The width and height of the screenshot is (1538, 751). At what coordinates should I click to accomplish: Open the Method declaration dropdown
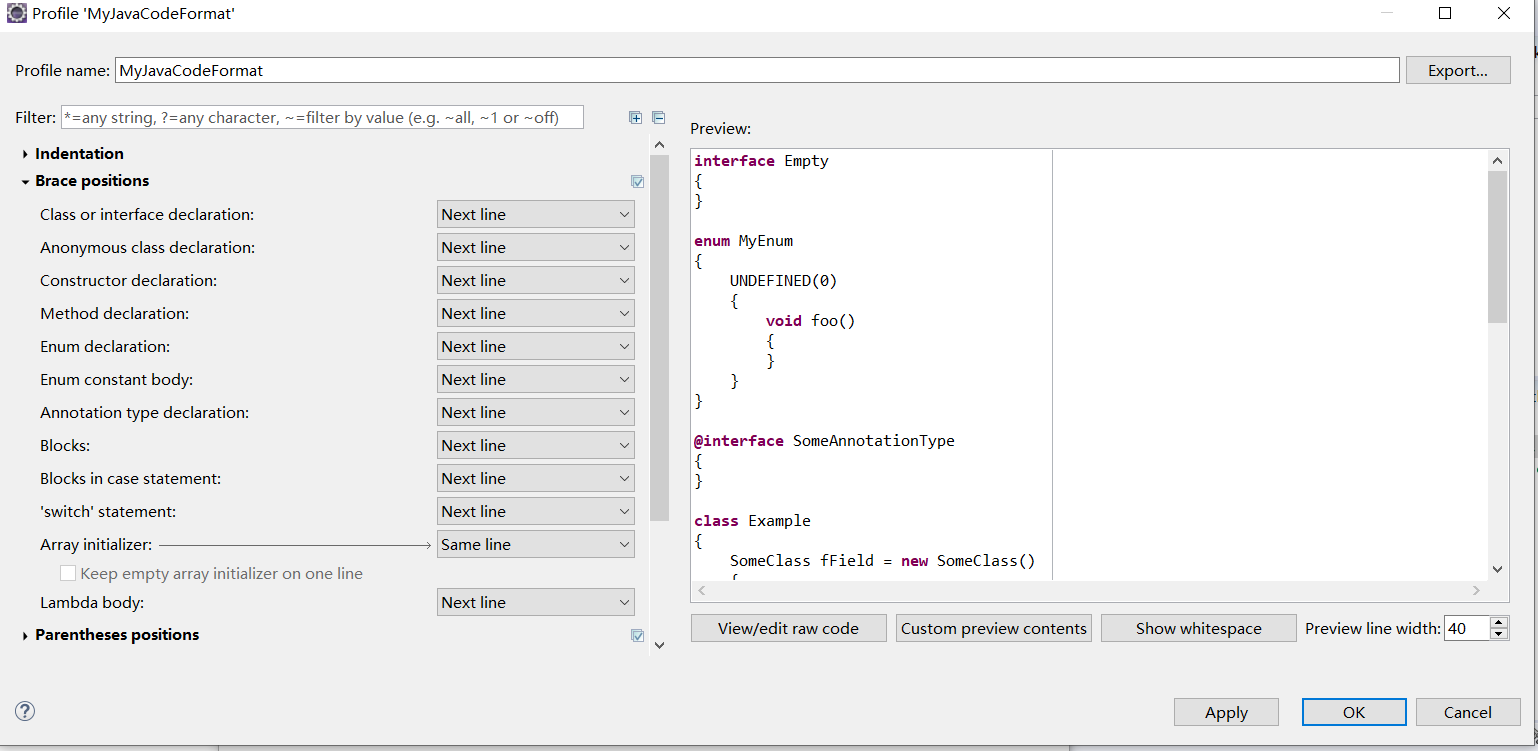[535, 313]
